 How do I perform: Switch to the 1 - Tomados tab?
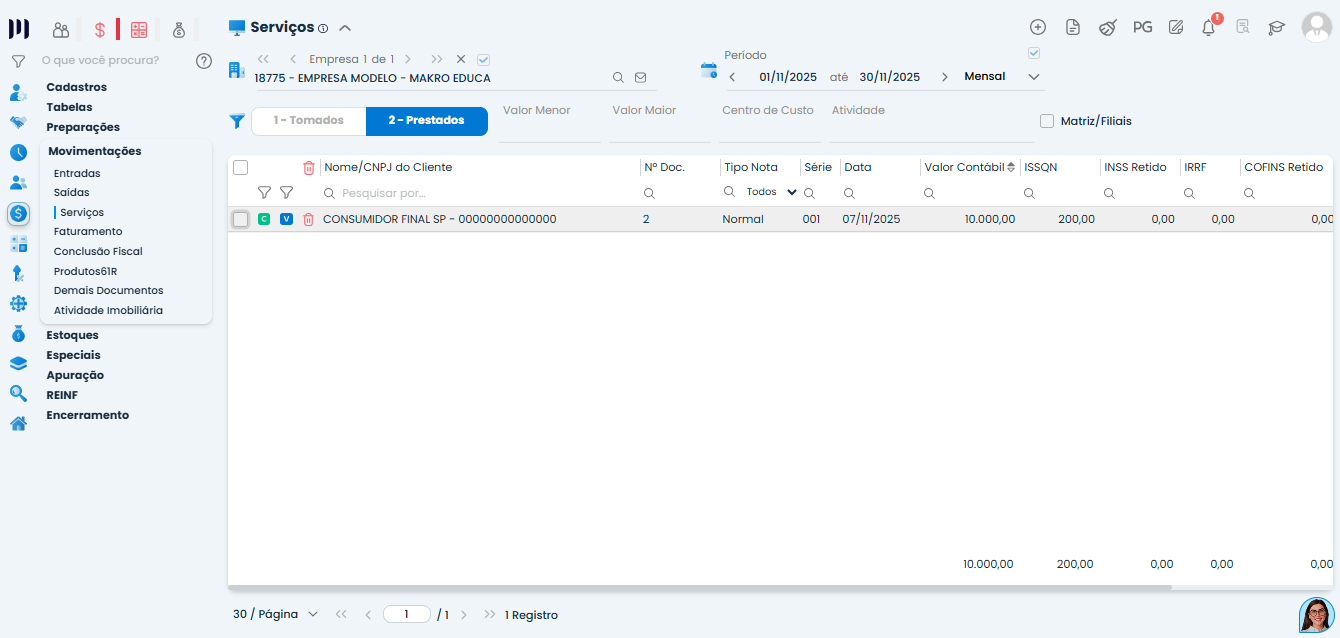click(308, 121)
